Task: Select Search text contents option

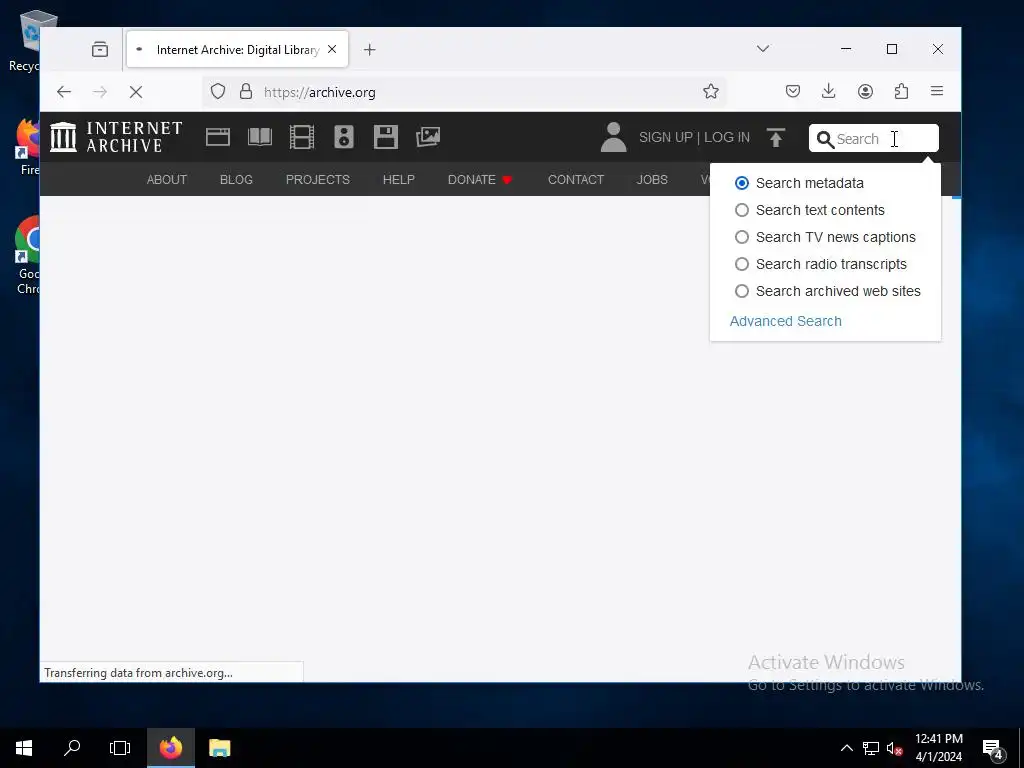Action: coord(810,210)
